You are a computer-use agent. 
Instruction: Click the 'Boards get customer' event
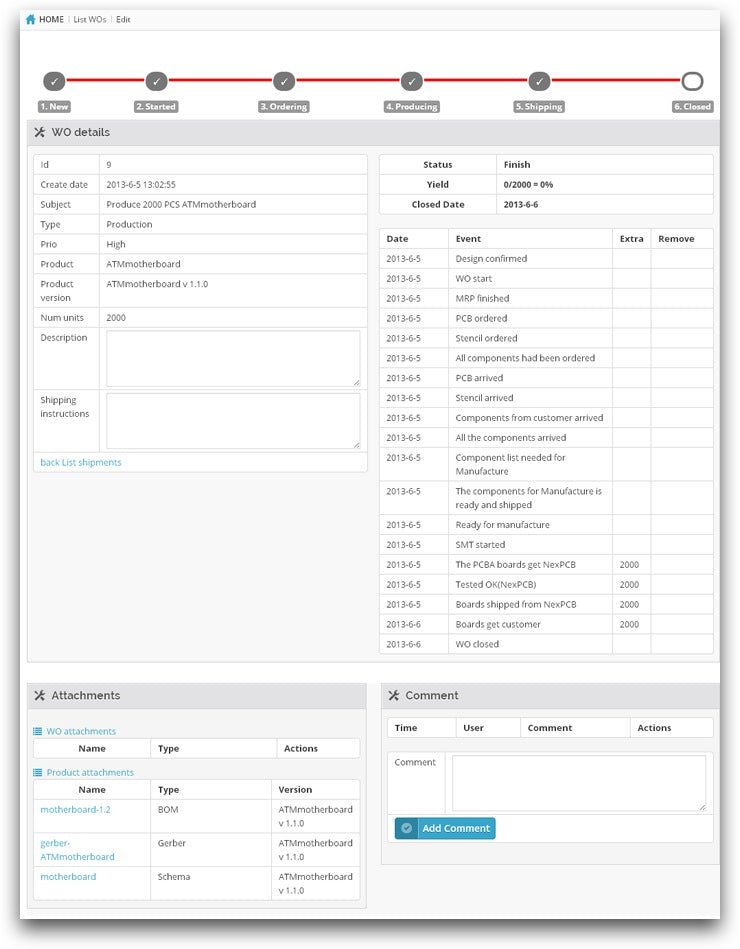point(498,625)
